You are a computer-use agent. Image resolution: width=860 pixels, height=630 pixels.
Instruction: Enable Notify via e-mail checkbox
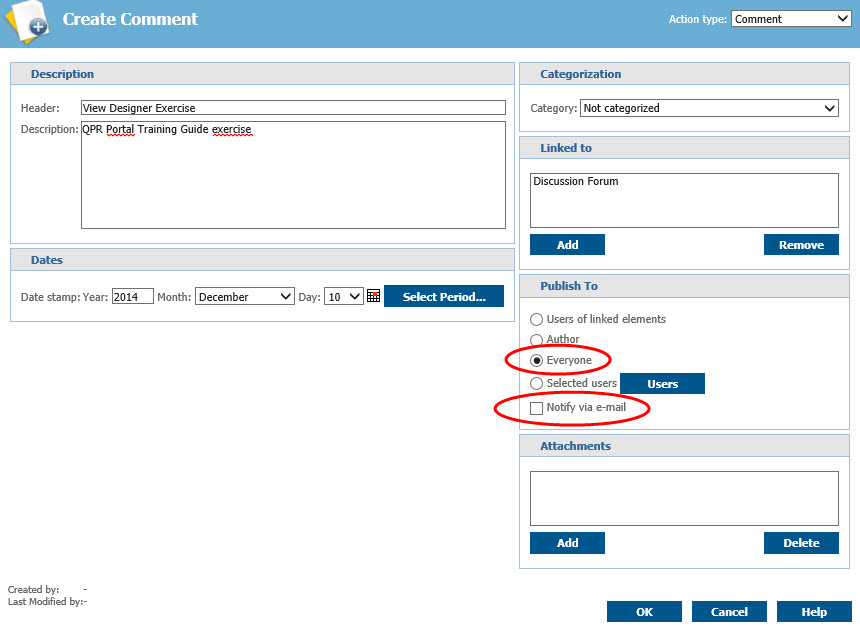click(x=537, y=408)
